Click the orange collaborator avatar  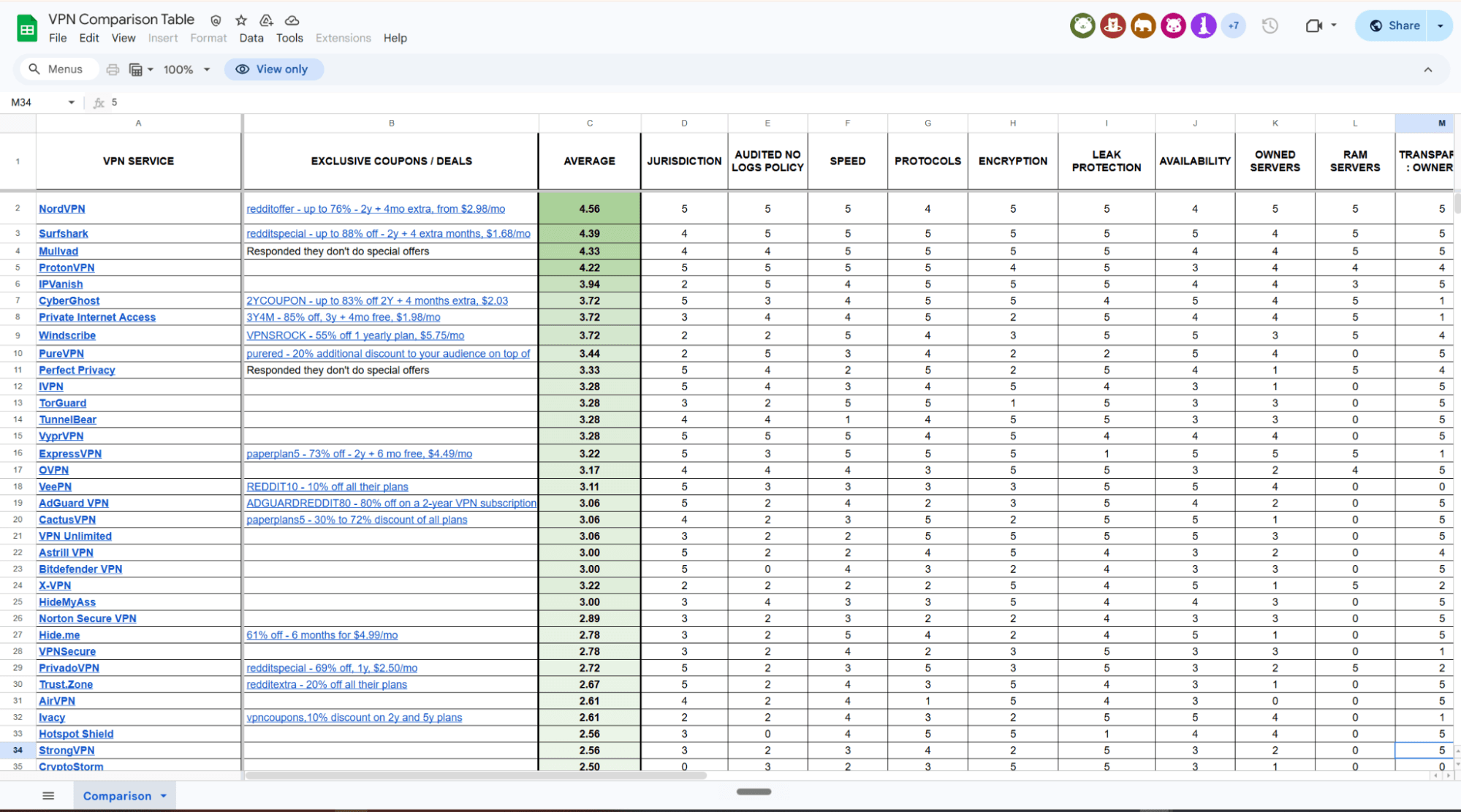click(1143, 26)
